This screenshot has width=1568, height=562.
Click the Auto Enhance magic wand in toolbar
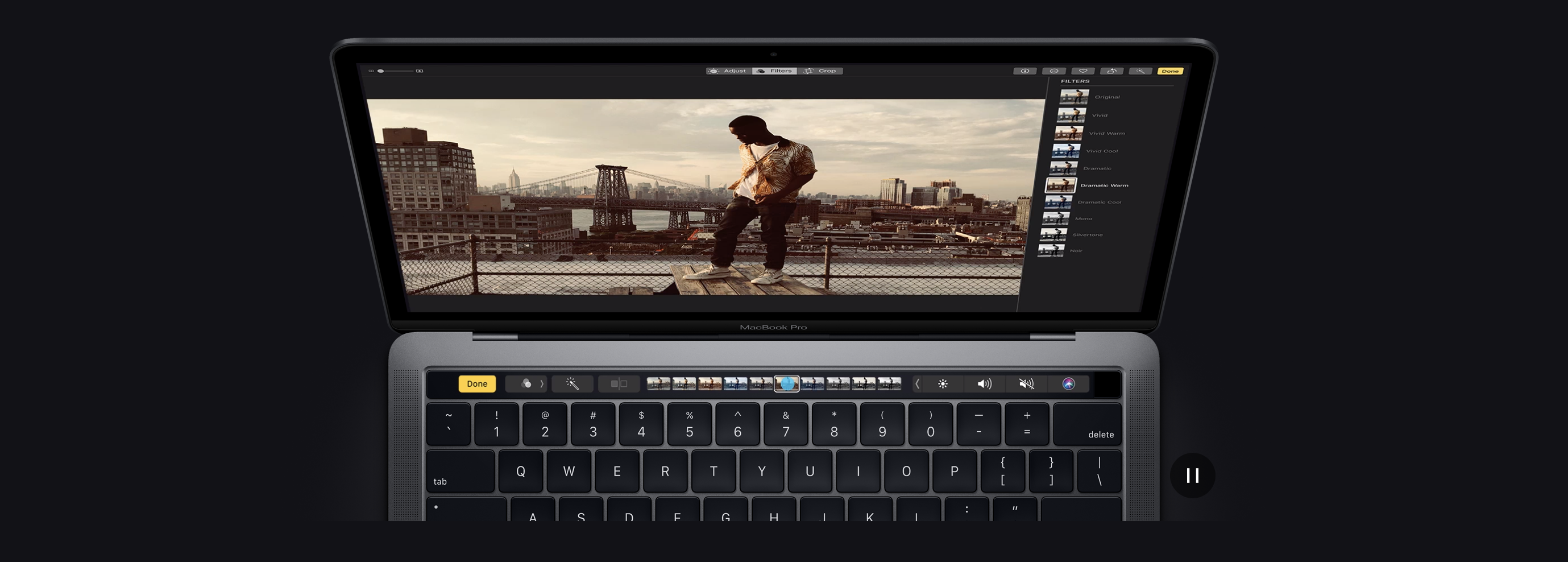tap(1140, 71)
